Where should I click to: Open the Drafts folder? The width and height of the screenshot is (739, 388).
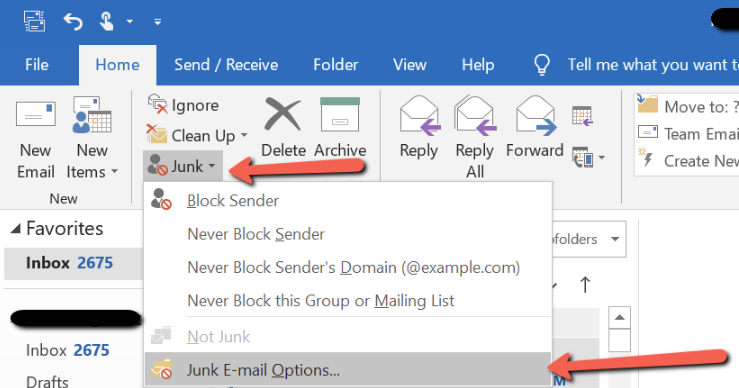[x=47, y=381]
